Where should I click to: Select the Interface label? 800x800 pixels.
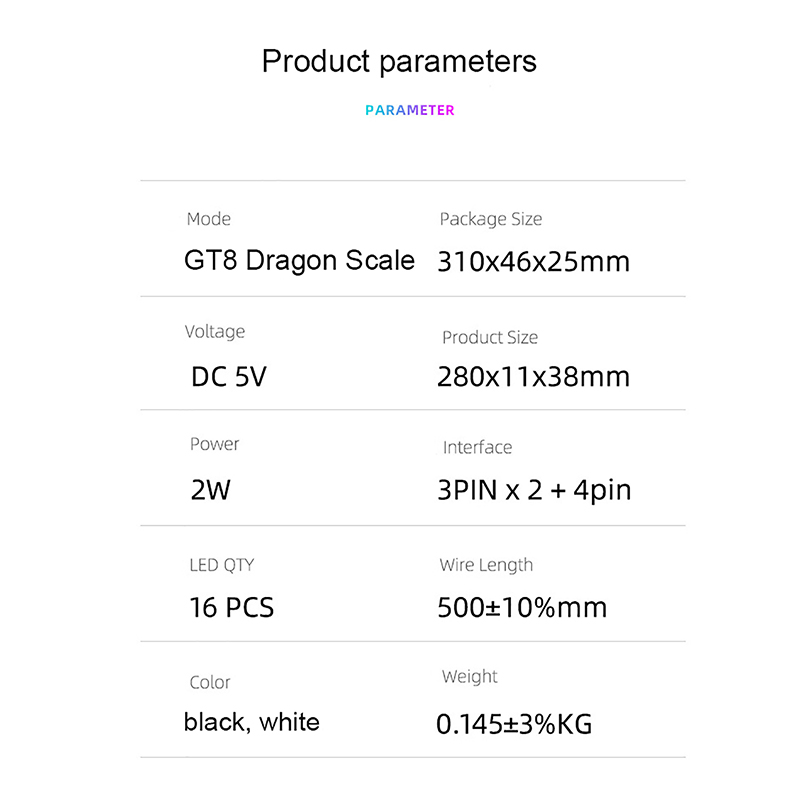pos(477,447)
